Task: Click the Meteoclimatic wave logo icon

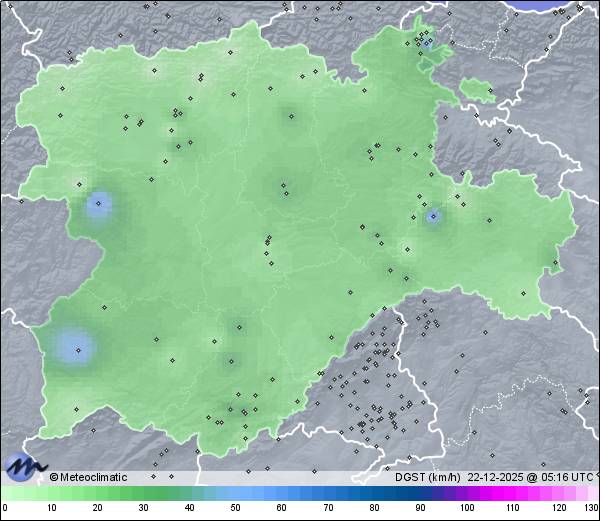Action: 24,465
